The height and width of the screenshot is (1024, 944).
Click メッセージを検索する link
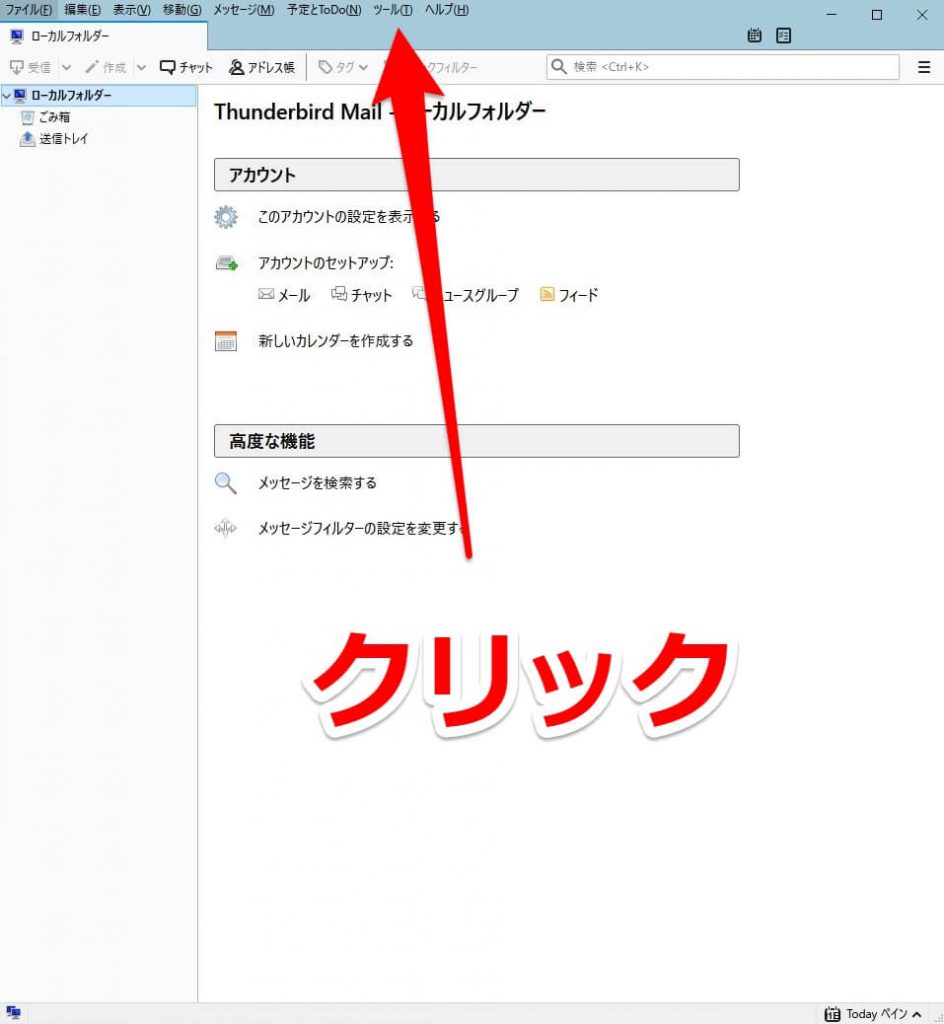(x=317, y=483)
